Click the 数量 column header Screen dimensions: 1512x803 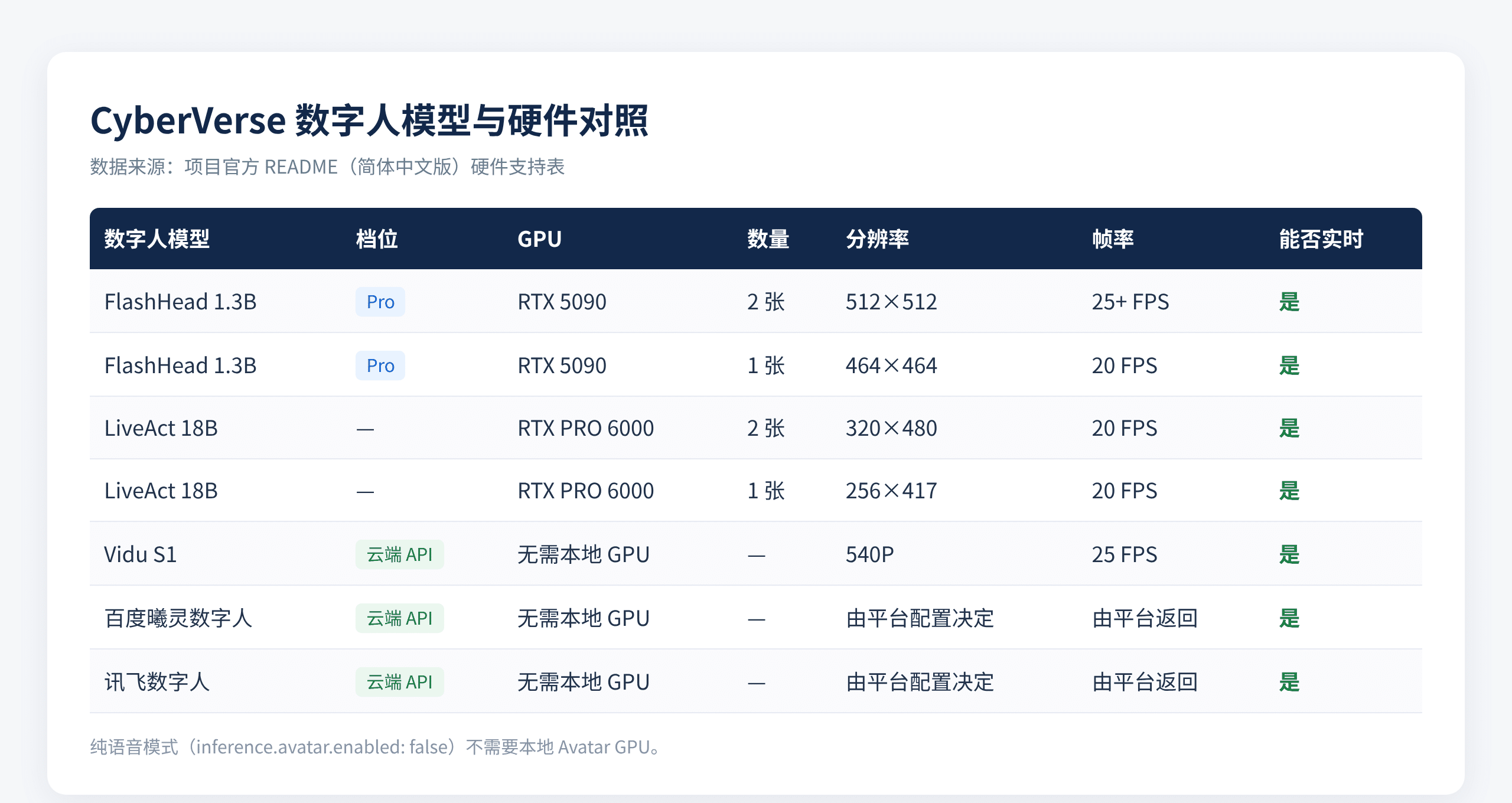768,239
